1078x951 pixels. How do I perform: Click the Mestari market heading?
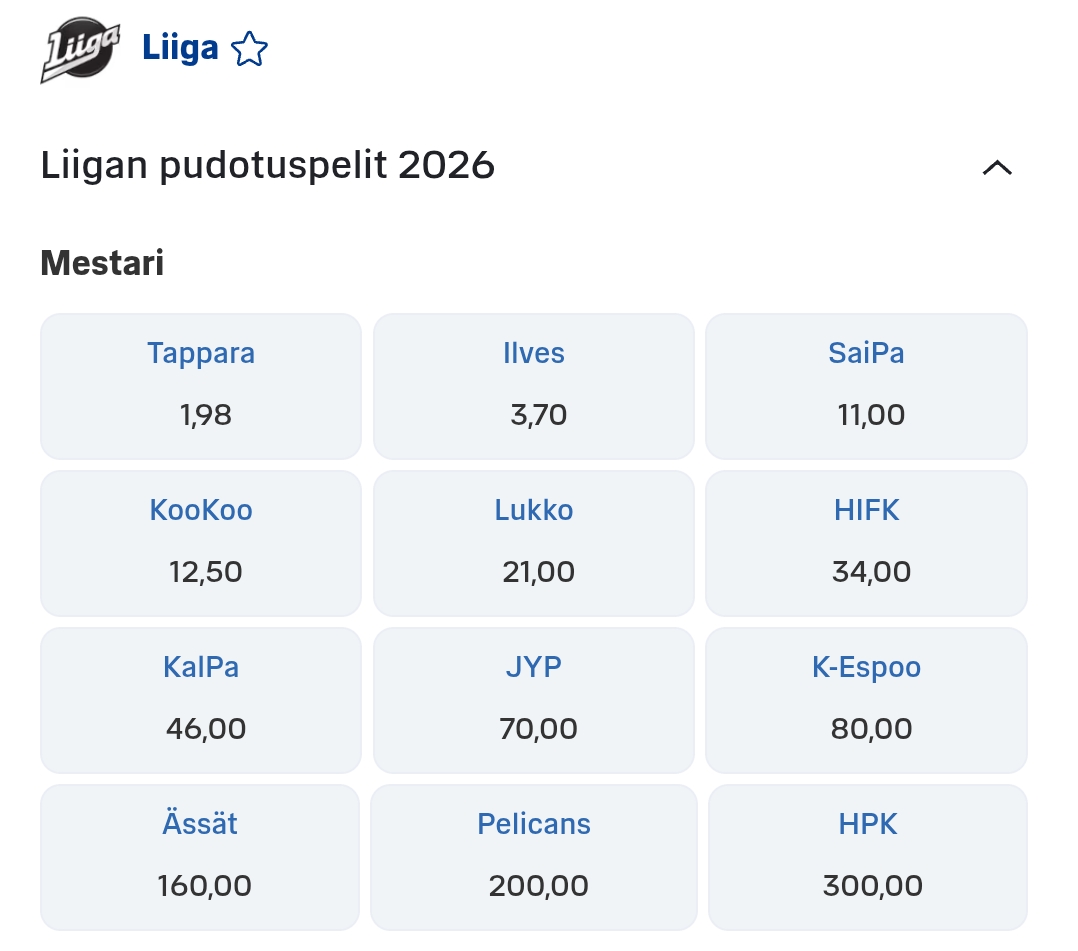click(102, 264)
